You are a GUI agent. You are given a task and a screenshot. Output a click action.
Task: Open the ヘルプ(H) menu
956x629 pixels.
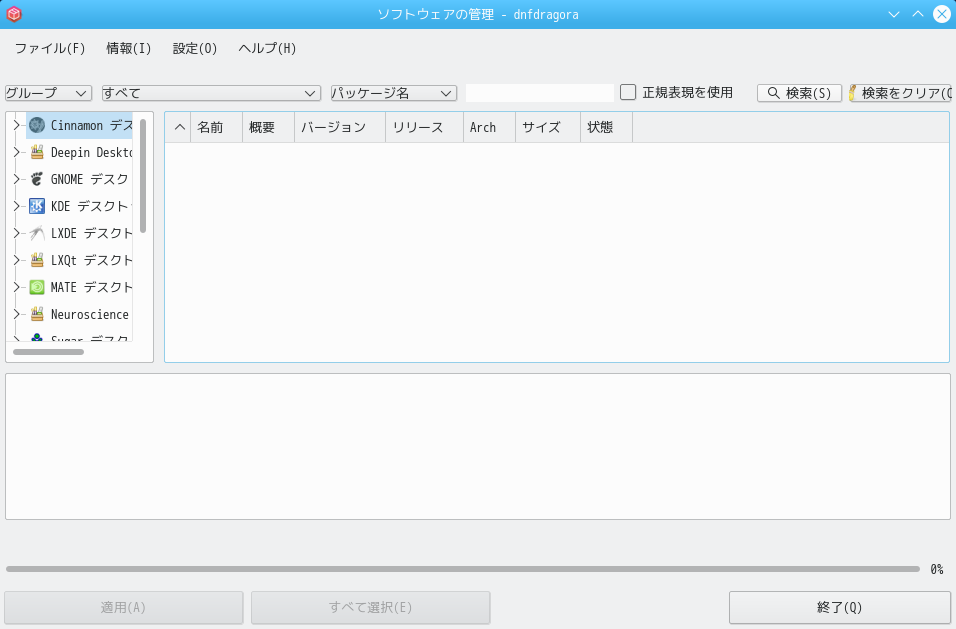267,48
